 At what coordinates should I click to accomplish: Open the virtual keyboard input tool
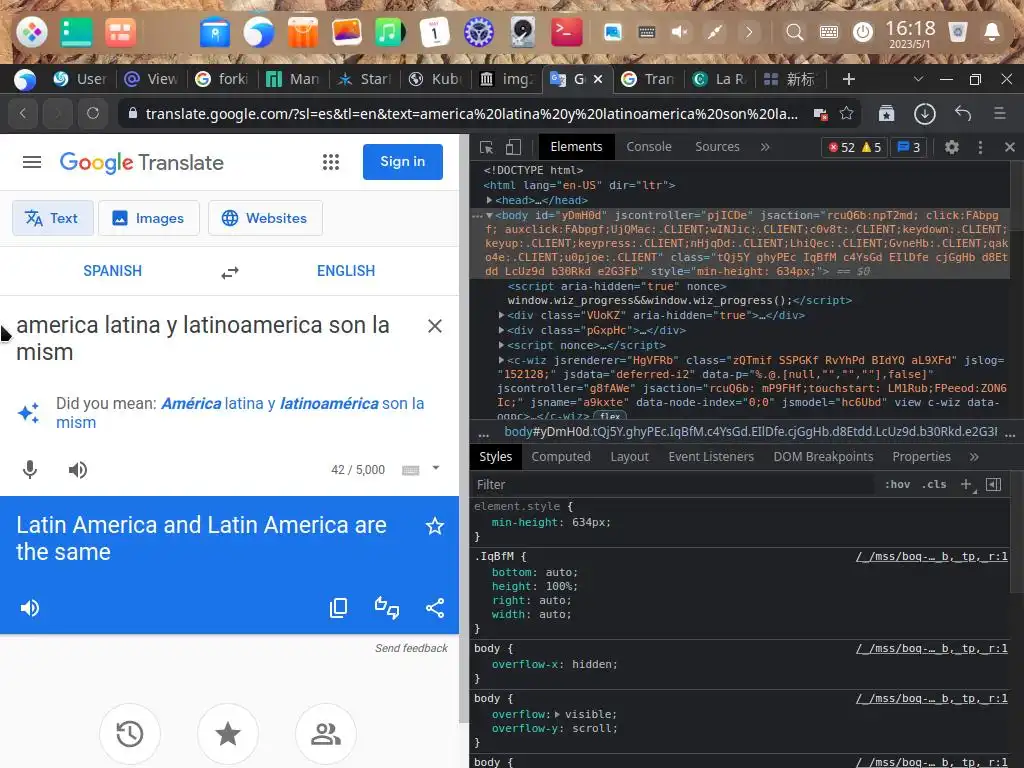point(410,470)
